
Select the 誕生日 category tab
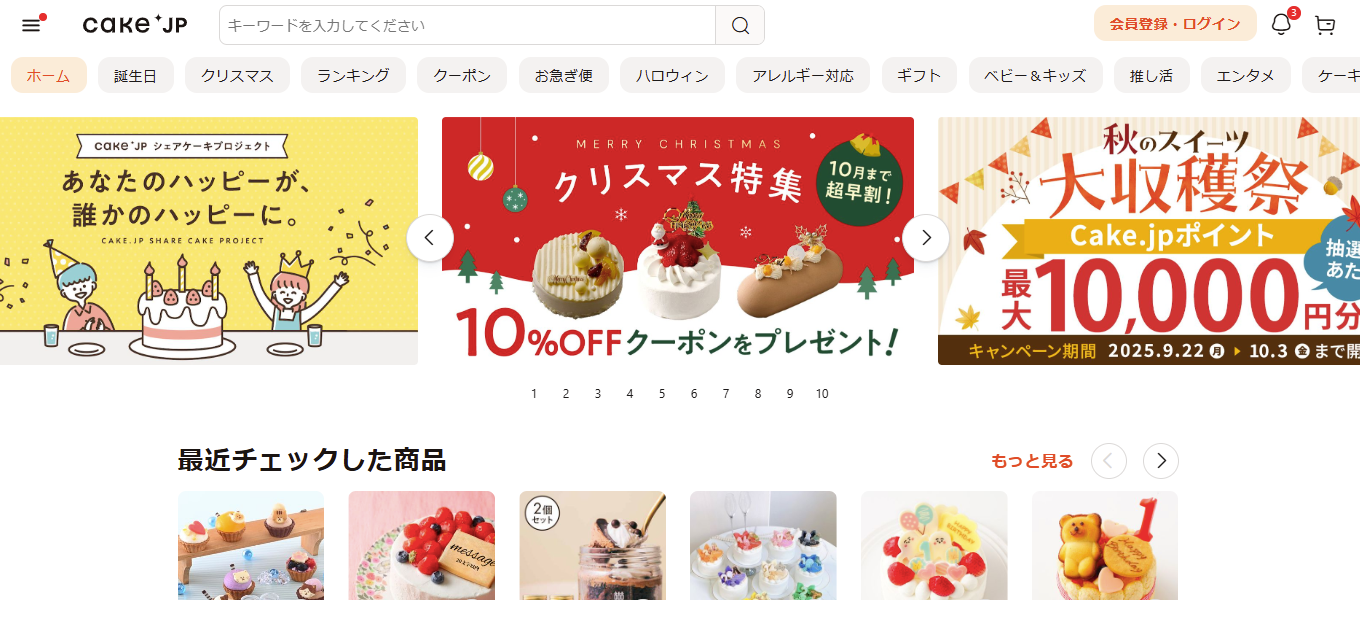pyautogui.click(x=136, y=75)
